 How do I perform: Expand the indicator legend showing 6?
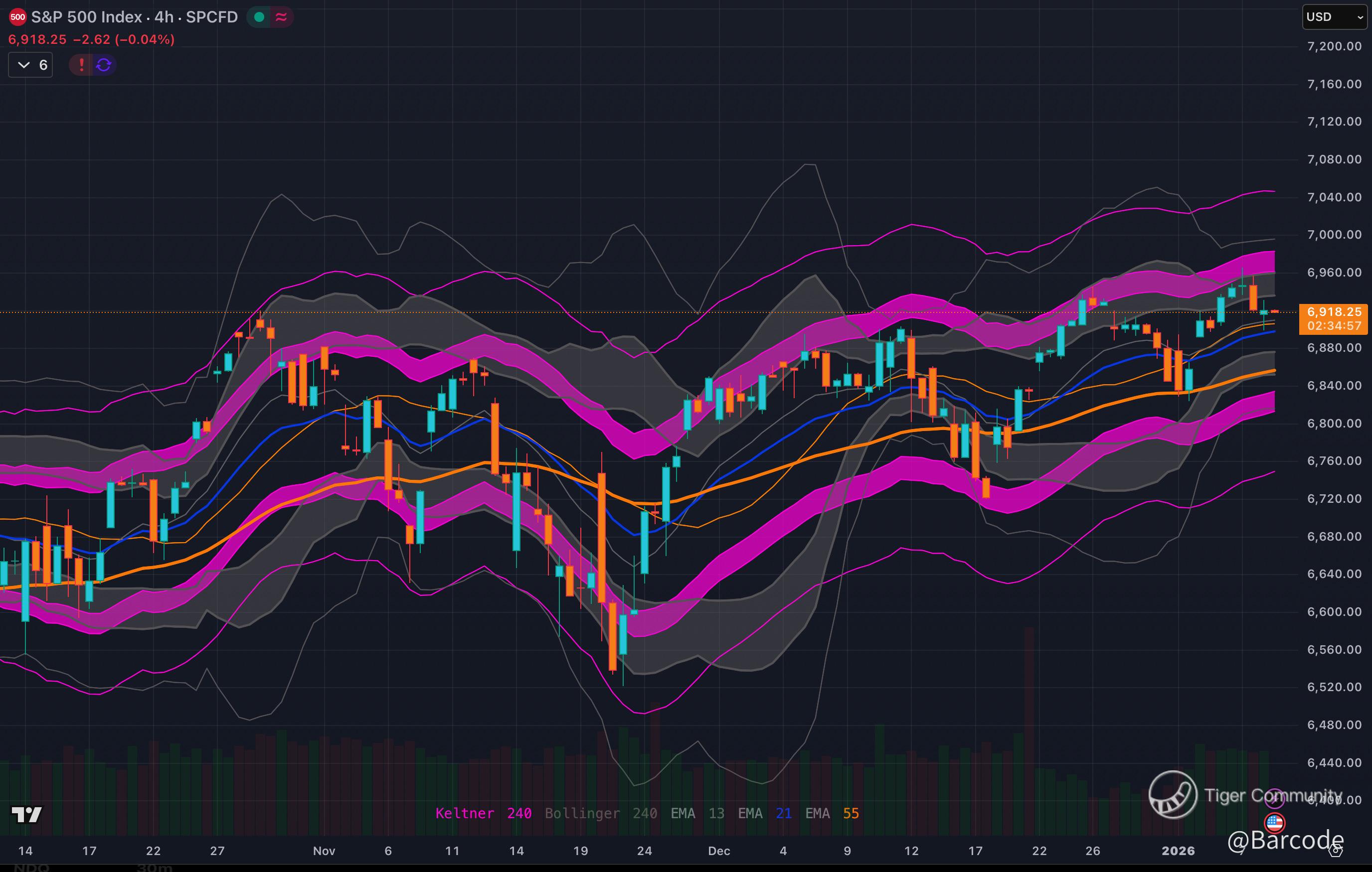31,65
